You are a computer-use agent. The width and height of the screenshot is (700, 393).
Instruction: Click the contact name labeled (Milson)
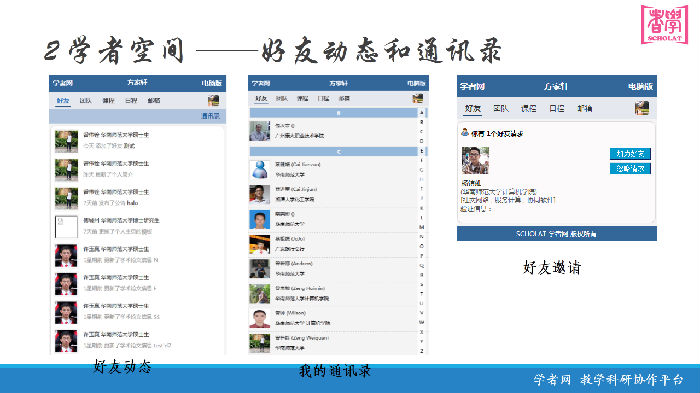(291, 313)
